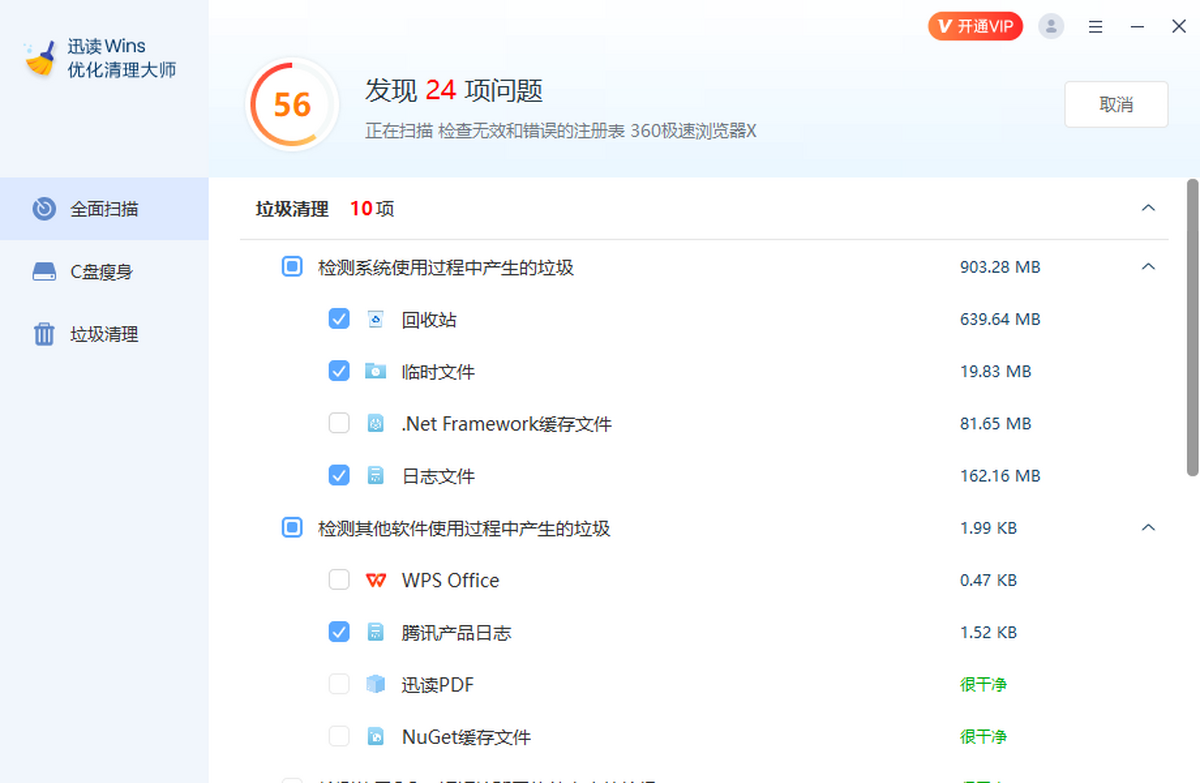Collapse the 903.28 MB system junk group
Viewport: 1200px width, 783px height.
[x=1148, y=267]
